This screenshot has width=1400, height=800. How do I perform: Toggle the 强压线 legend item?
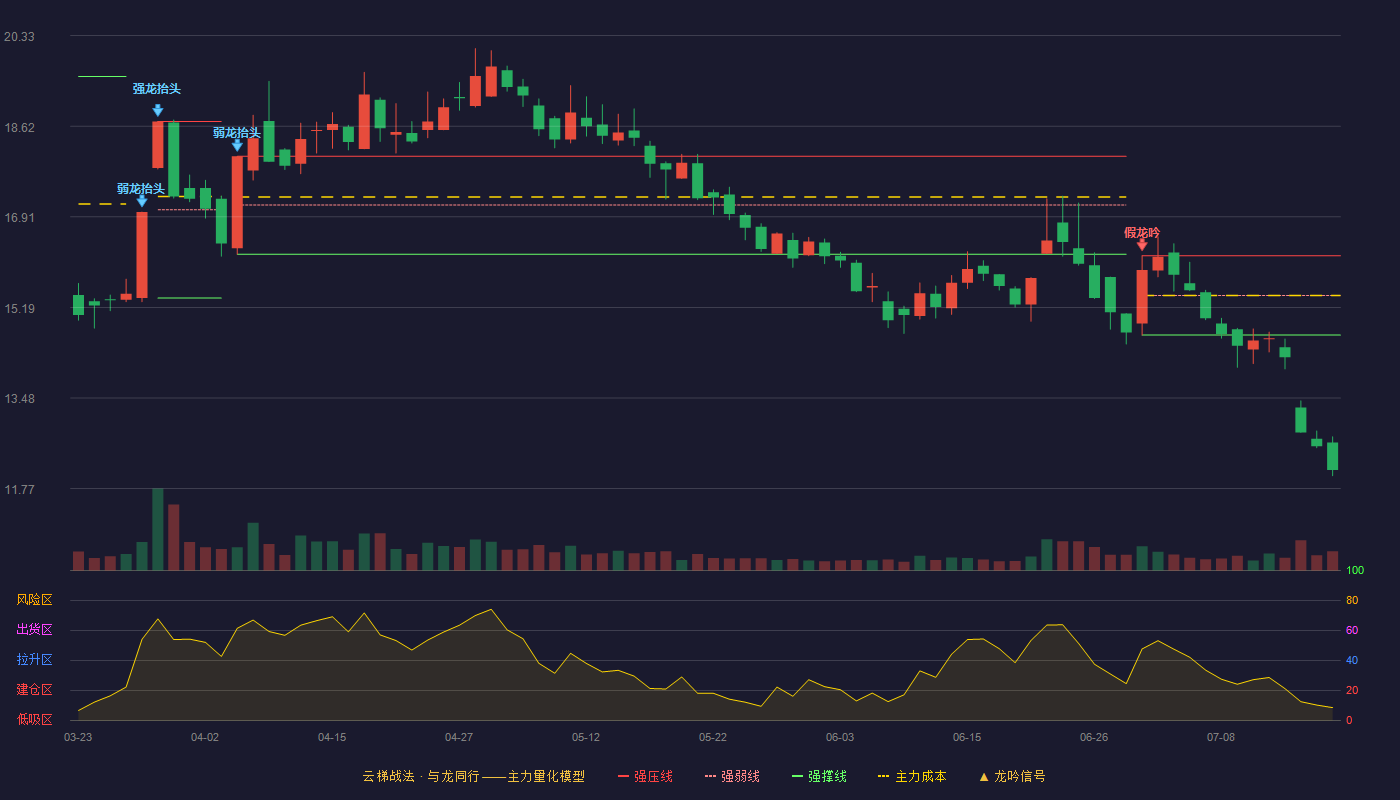click(x=645, y=776)
